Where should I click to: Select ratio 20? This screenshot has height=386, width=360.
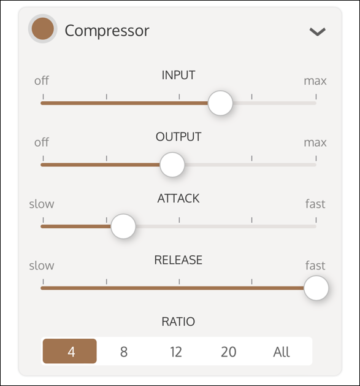229,352
